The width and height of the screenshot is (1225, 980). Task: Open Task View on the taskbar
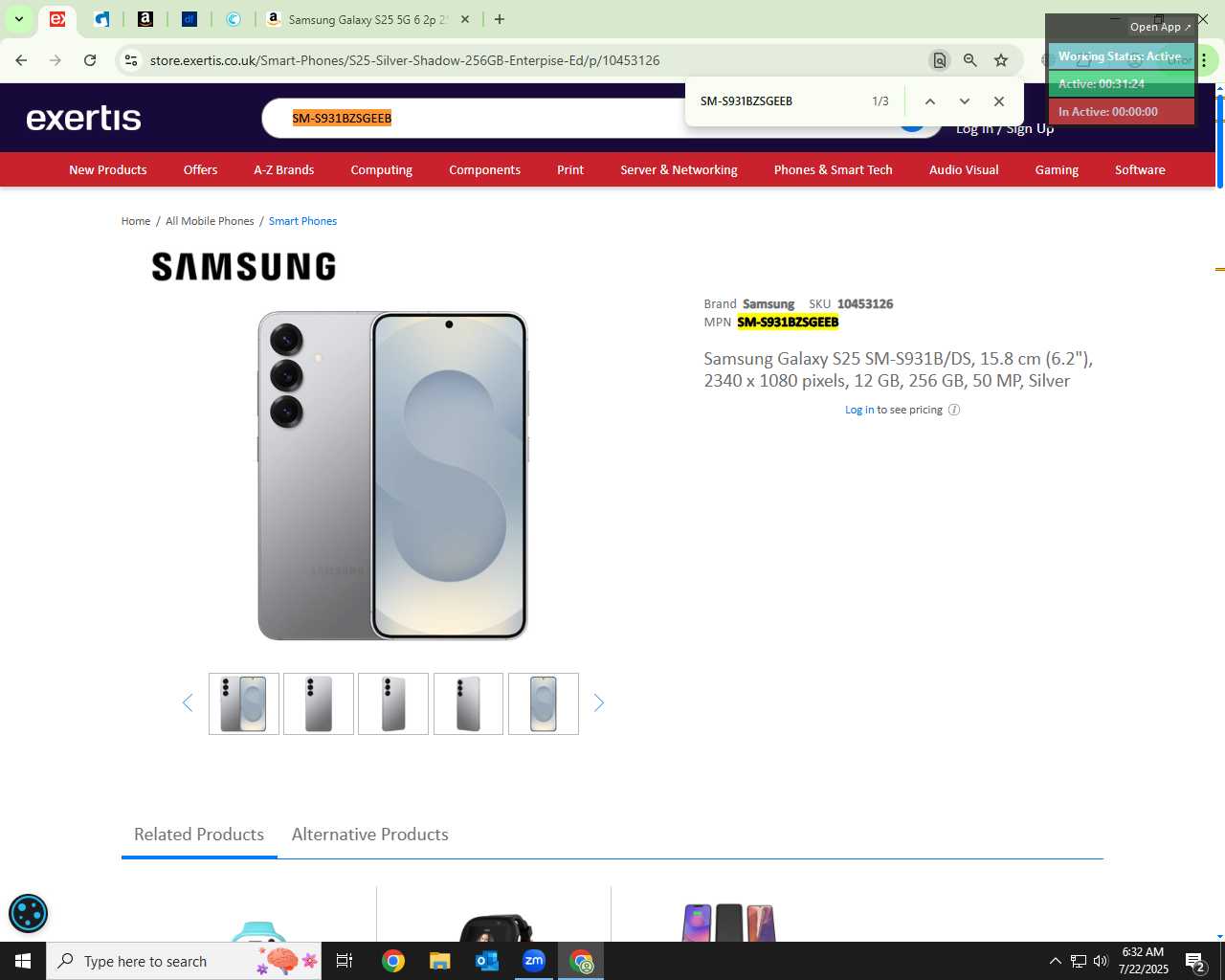pos(345,961)
